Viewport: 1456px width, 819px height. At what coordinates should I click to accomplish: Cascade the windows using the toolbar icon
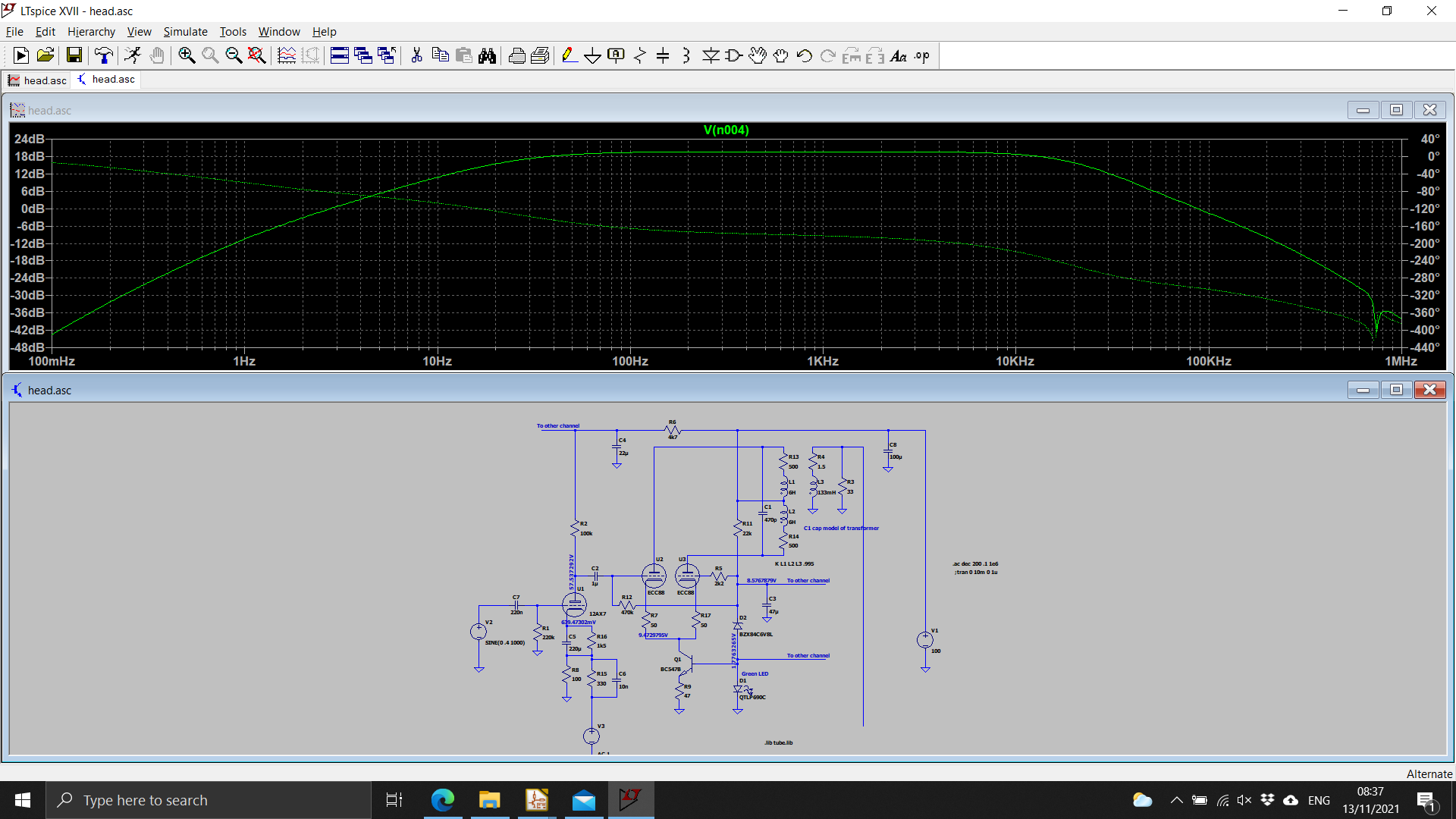[x=363, y=55]
